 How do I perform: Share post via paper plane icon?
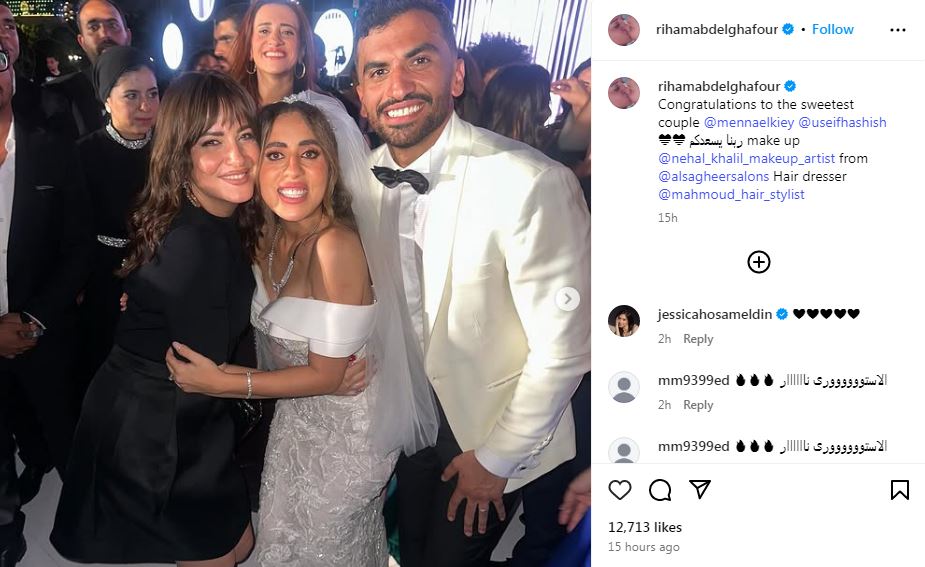[700, 490]
